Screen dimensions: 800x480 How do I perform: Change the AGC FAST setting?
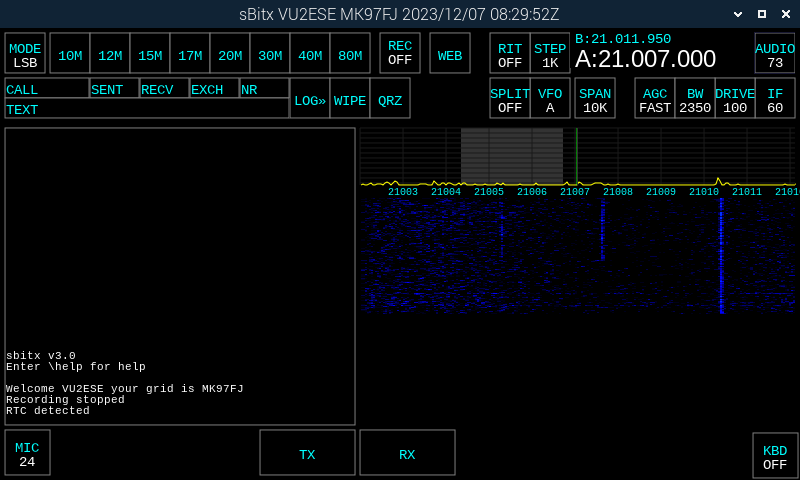[655, 98]
